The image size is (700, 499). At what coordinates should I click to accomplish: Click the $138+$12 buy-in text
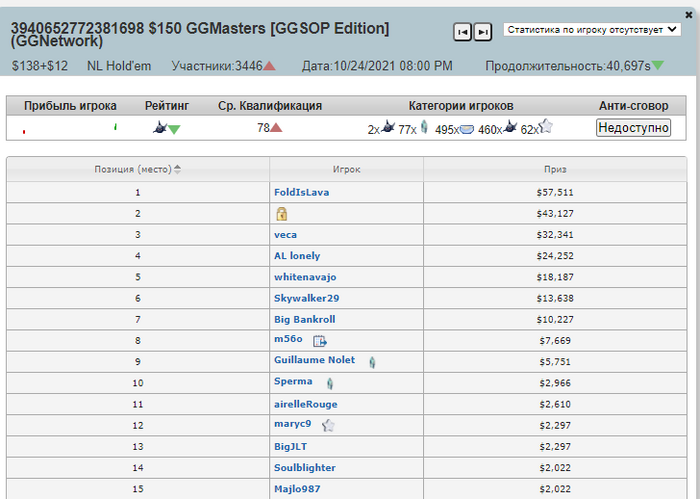click(40, 66)
